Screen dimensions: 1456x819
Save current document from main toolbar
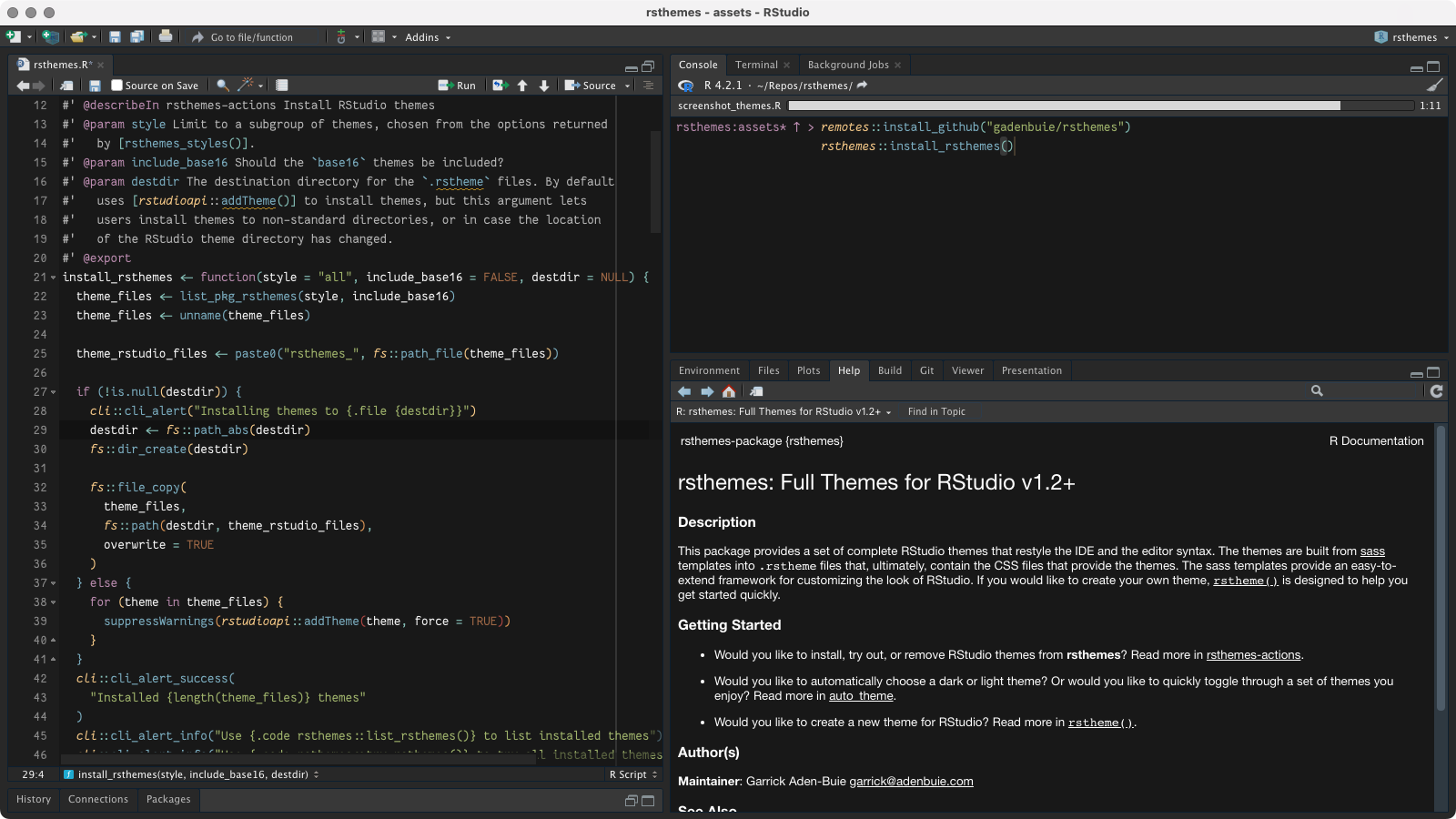click(x=115, y=36)
